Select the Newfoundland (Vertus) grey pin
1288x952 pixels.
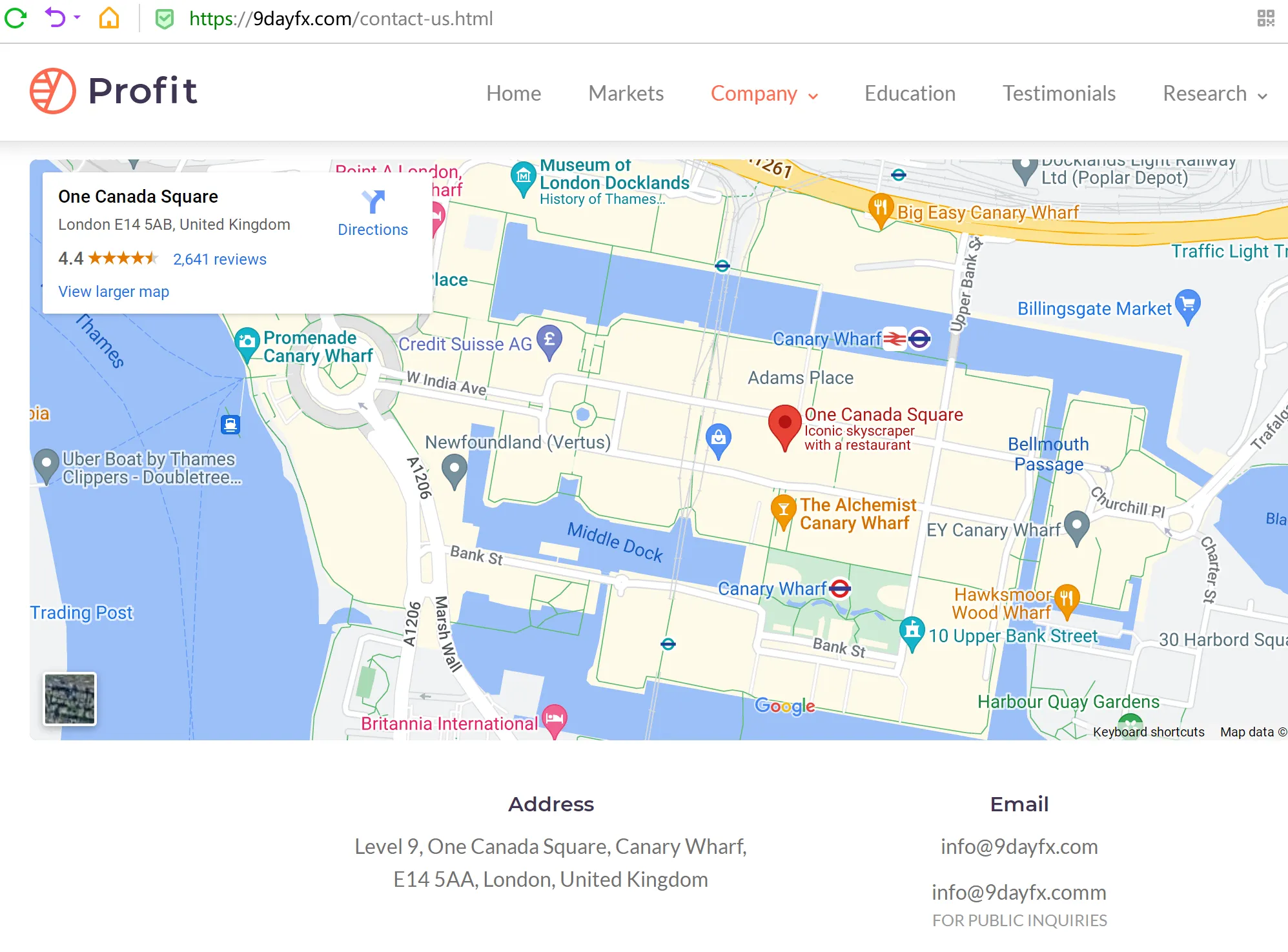point(454,471)
